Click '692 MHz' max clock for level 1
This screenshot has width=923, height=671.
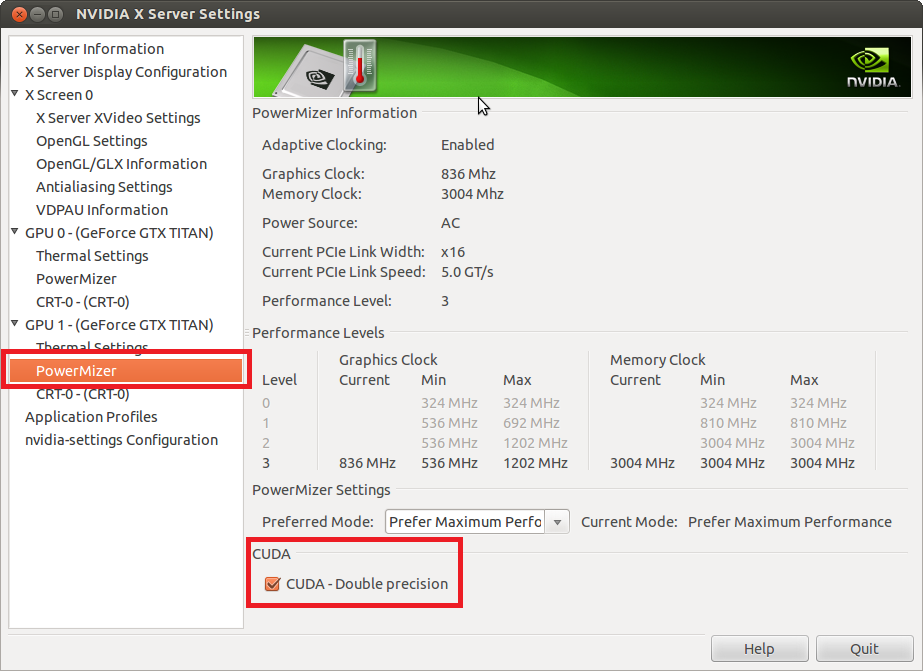(531, 423)
